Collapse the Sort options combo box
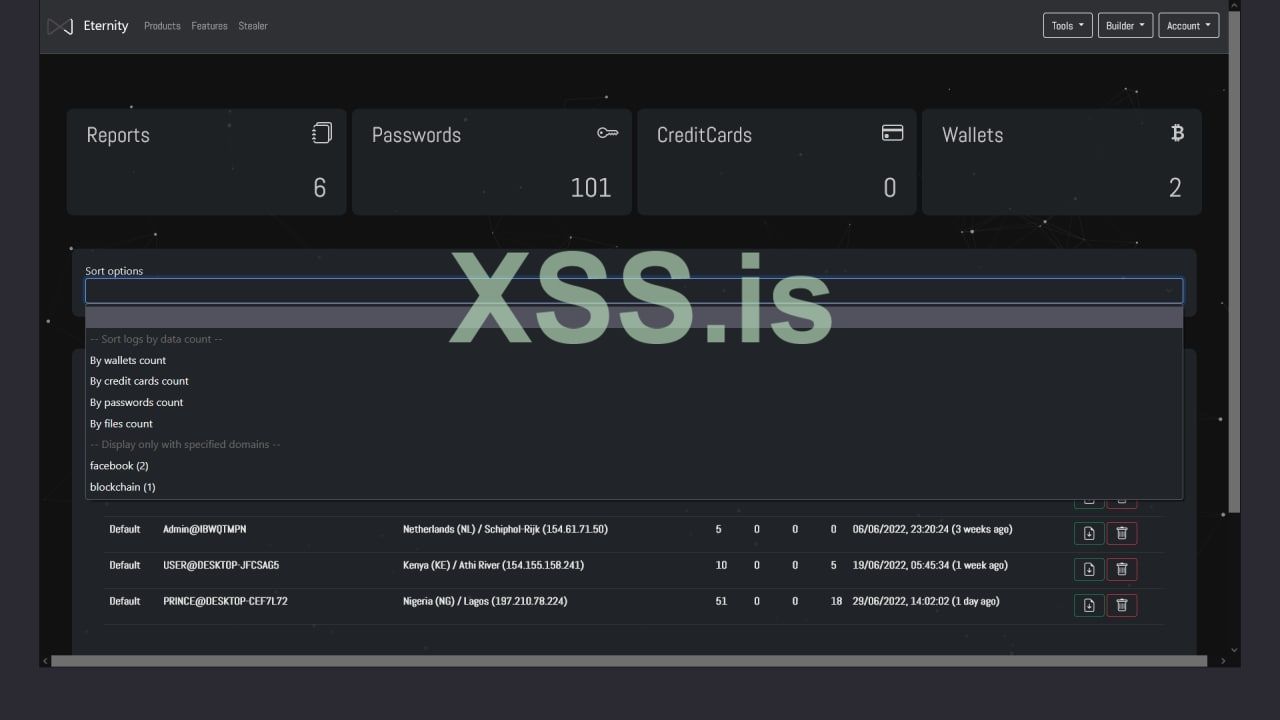Screen dimensions: 1280x720 tap(634, 291)
